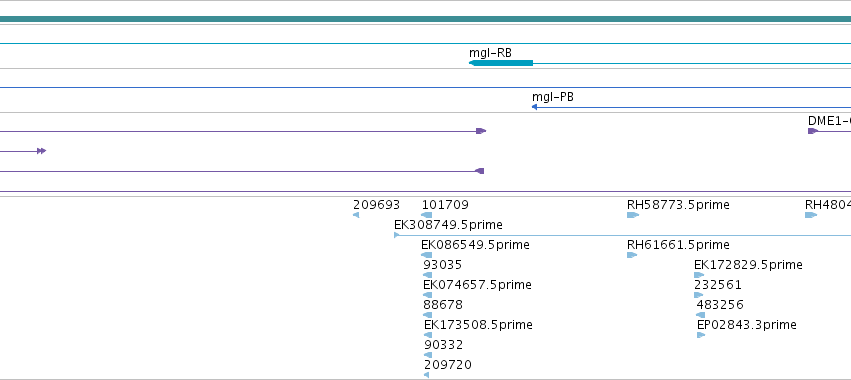
Task: Click the EK172829.5prime label
Action: point(748,265)
